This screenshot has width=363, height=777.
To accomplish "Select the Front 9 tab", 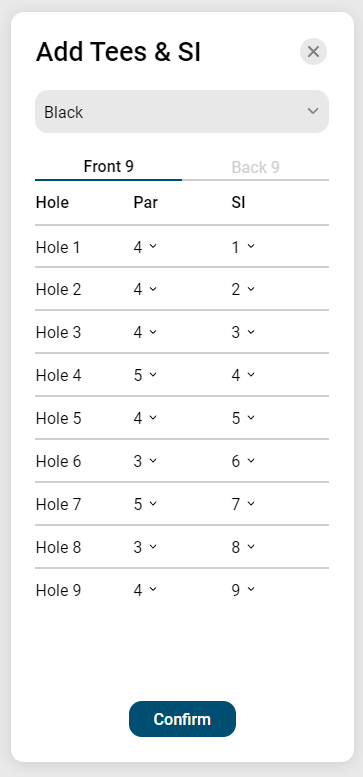I will pyautogui.click(x=108, y=166).
